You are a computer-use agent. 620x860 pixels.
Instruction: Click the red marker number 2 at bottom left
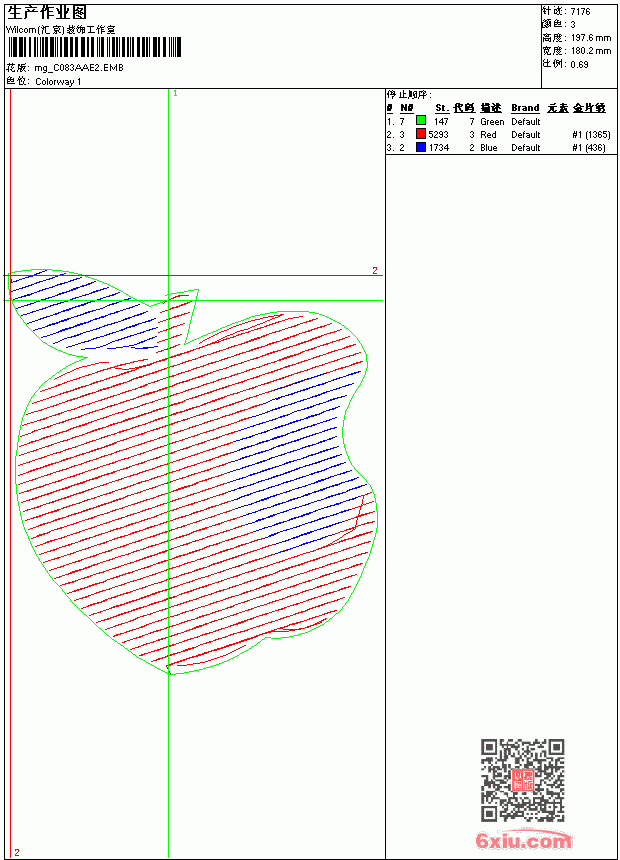[17, 852]
